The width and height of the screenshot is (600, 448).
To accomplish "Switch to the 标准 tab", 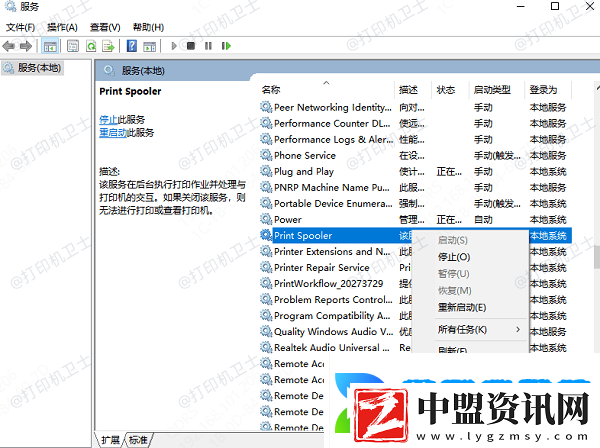I will (138, 440).
